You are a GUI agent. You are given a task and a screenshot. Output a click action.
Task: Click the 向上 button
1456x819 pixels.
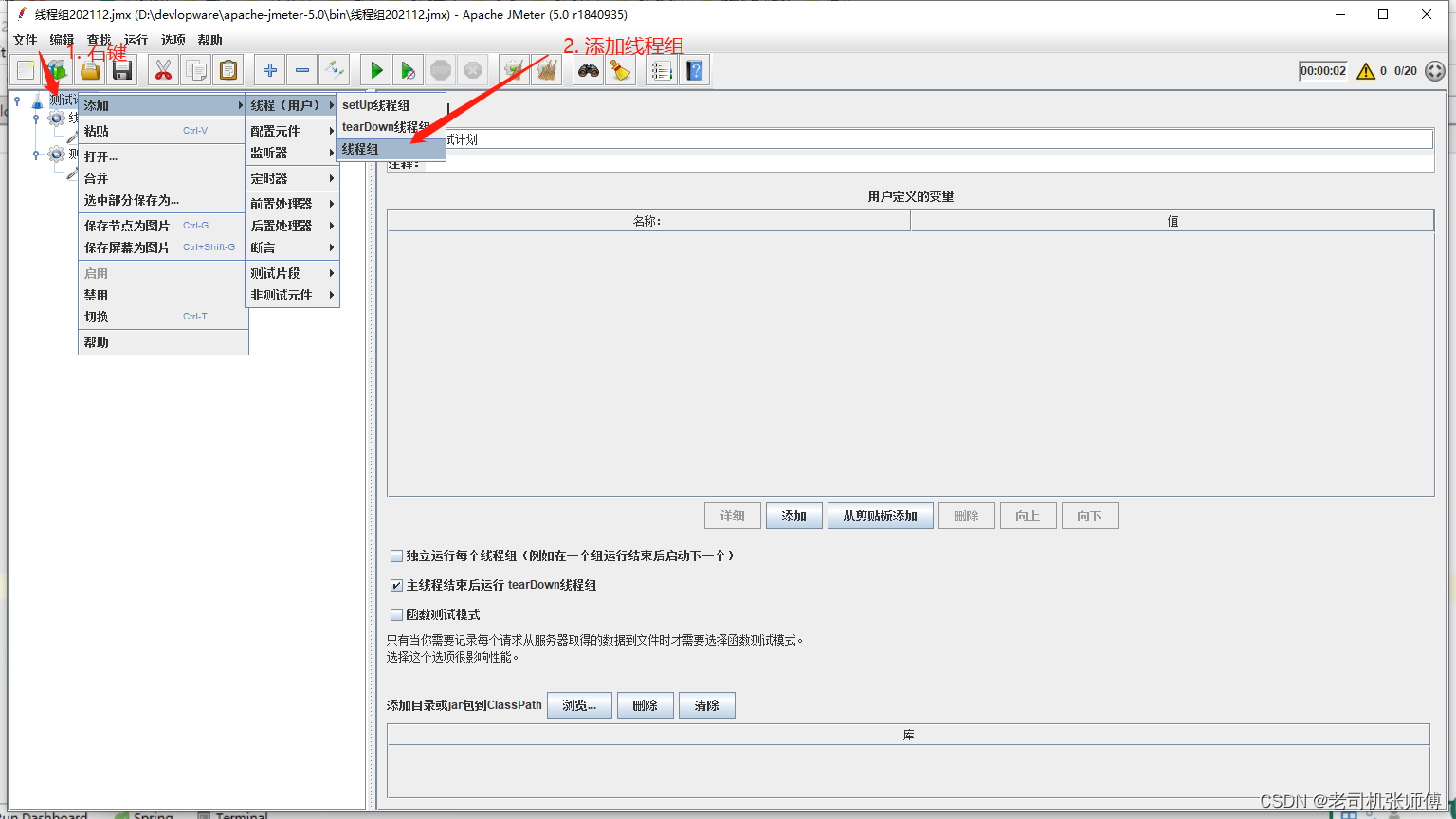point(1028,516)
